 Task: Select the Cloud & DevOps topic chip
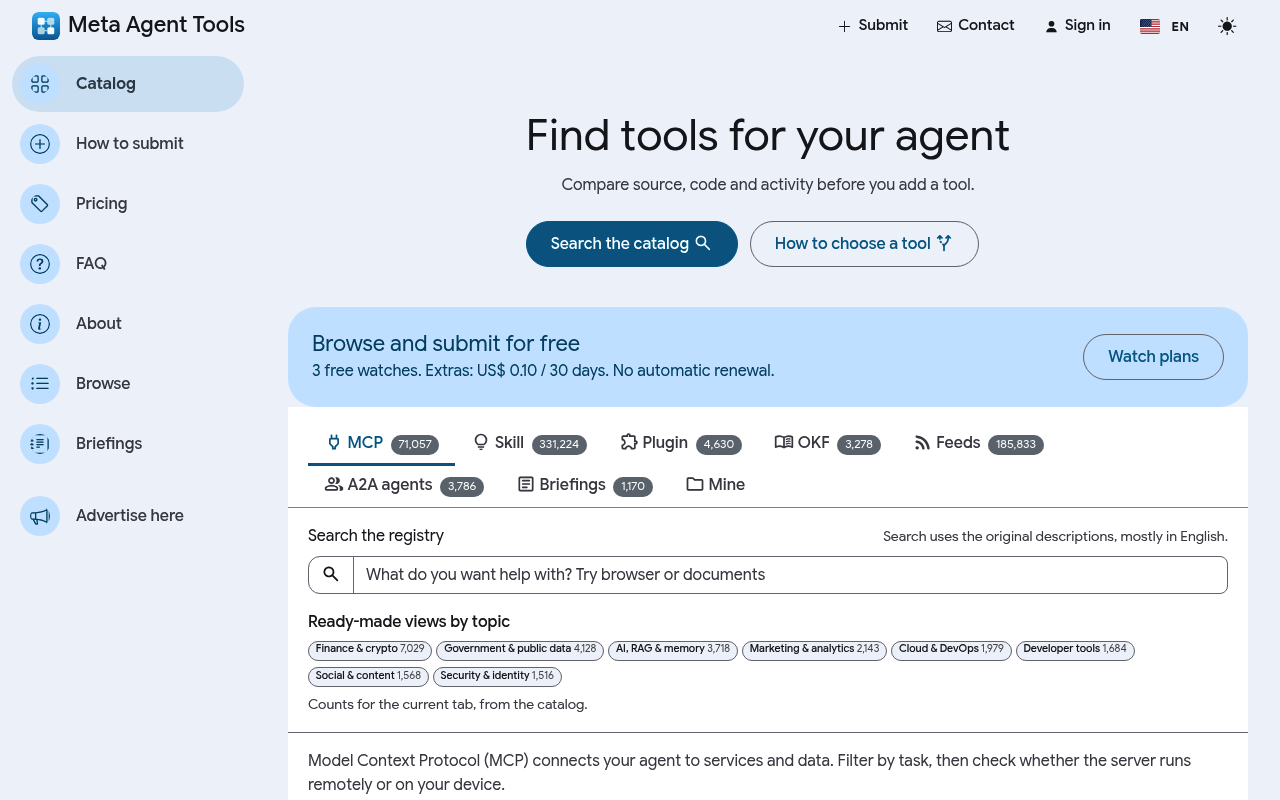tap(951, 650)
